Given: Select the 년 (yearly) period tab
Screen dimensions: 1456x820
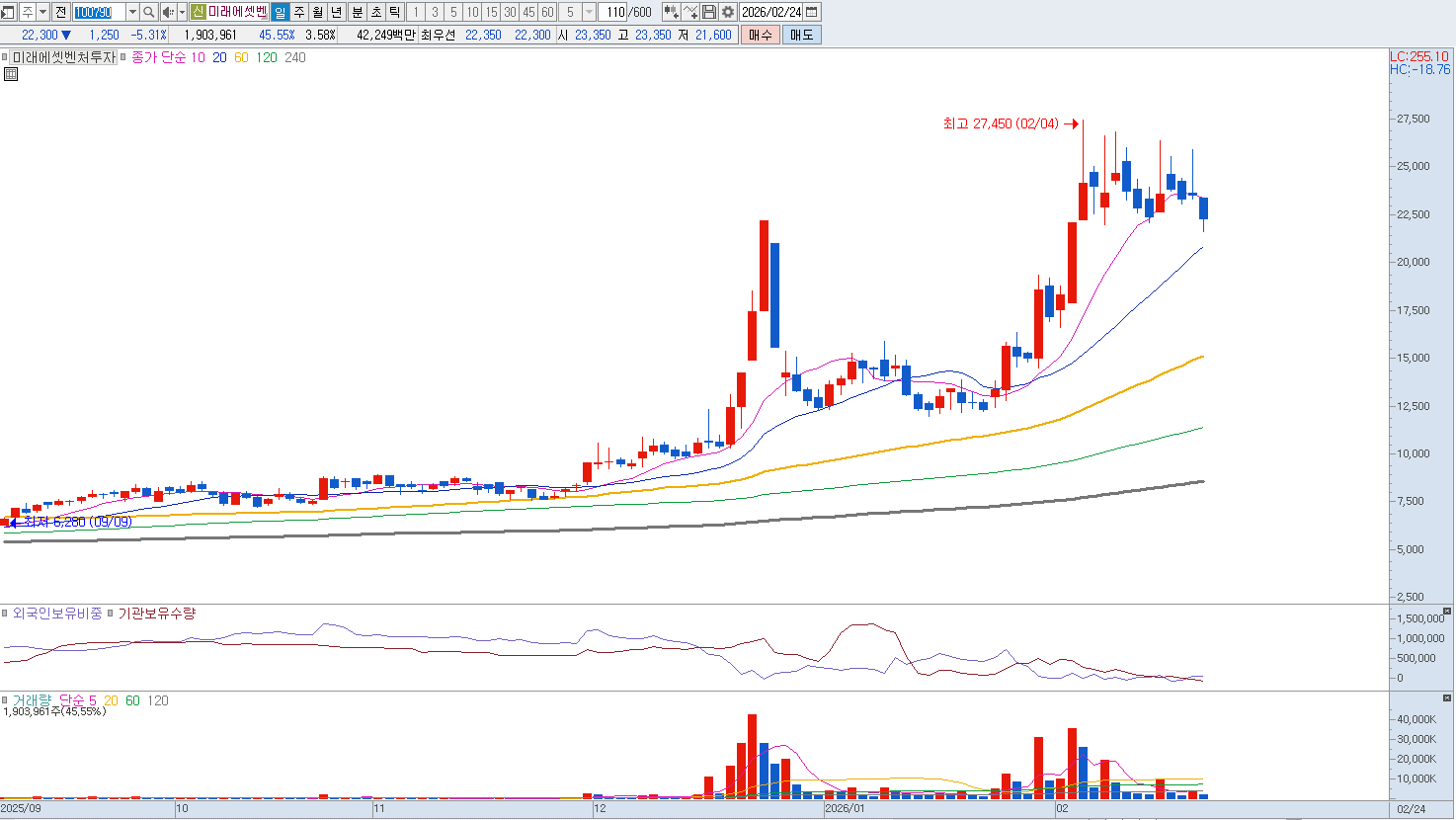Looking at the screenshot, I should [337, 12].
